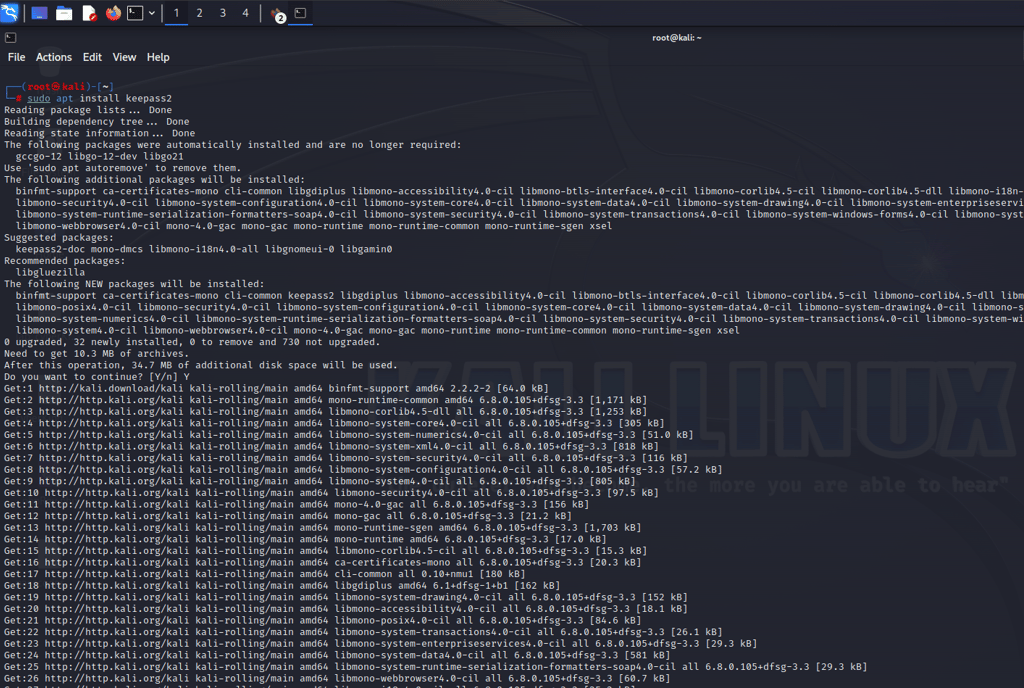Screen dimensions: 1024x688
Task: Click 'libgluezilla' recommended package
Action: pos(50,273)
